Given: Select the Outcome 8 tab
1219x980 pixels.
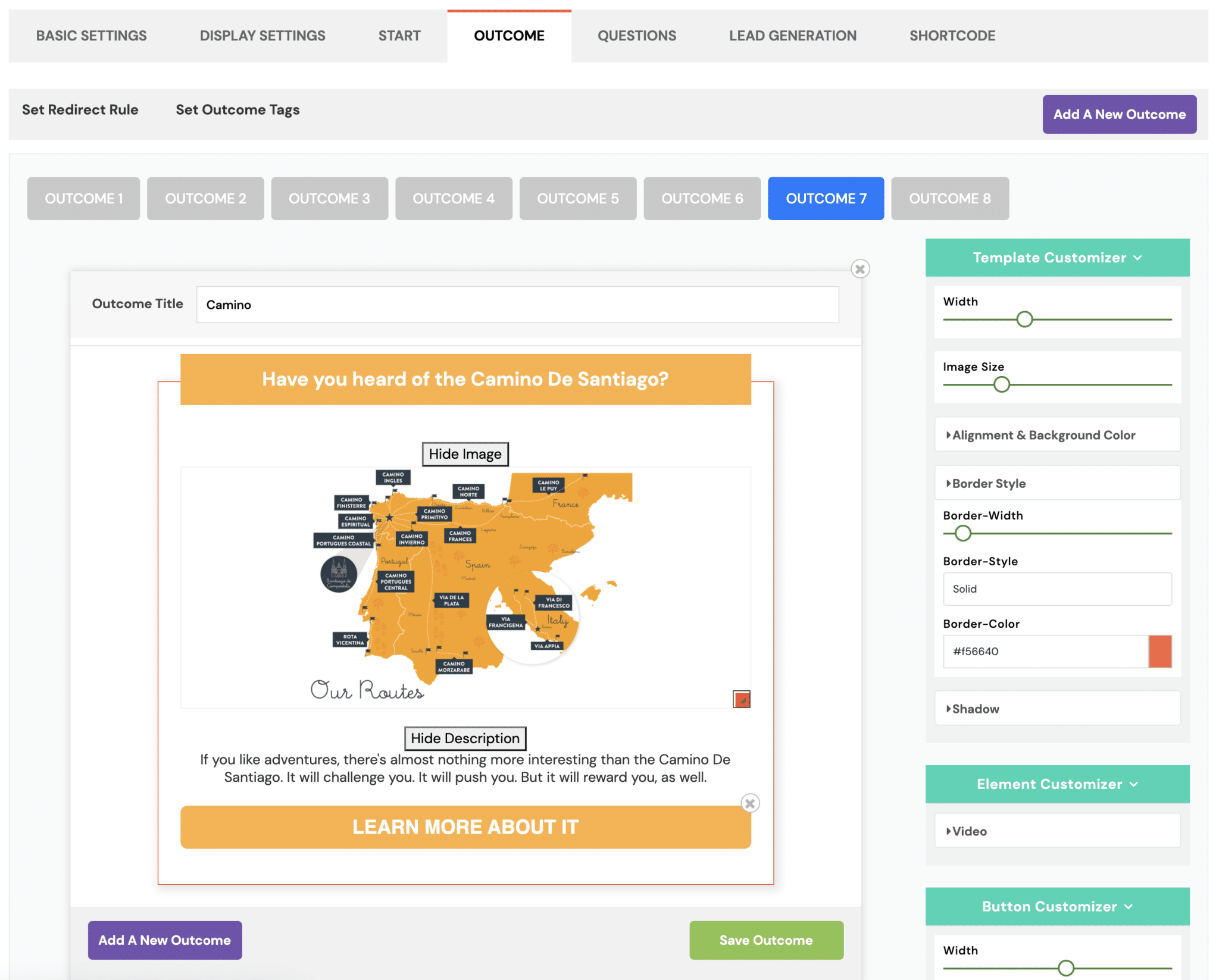Looking at the screenshot, I should [949, 199].
